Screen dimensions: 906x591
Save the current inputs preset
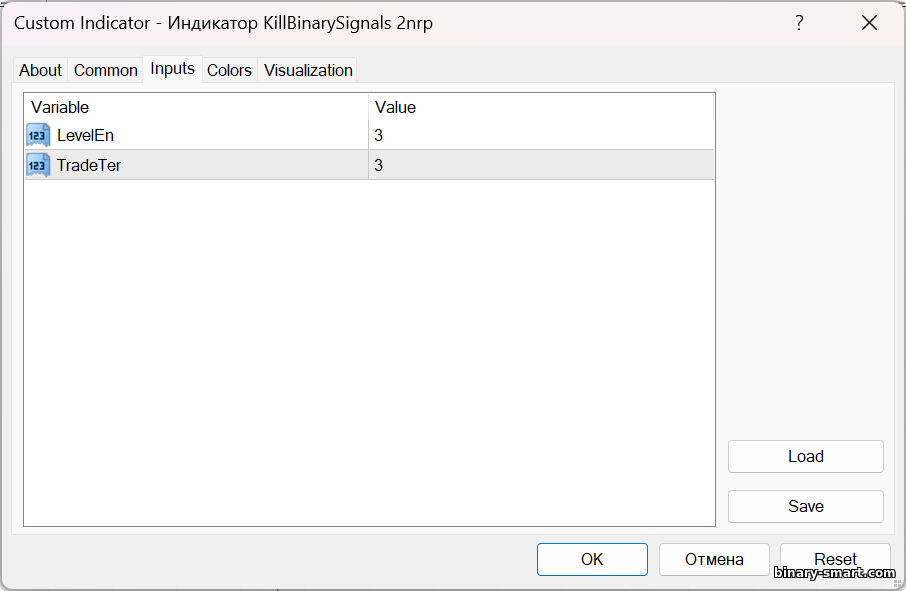[805, 506]
